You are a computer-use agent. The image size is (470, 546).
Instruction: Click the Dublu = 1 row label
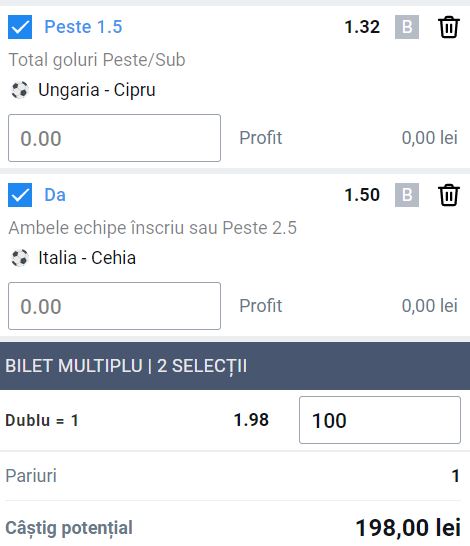(x=42, y=420)
